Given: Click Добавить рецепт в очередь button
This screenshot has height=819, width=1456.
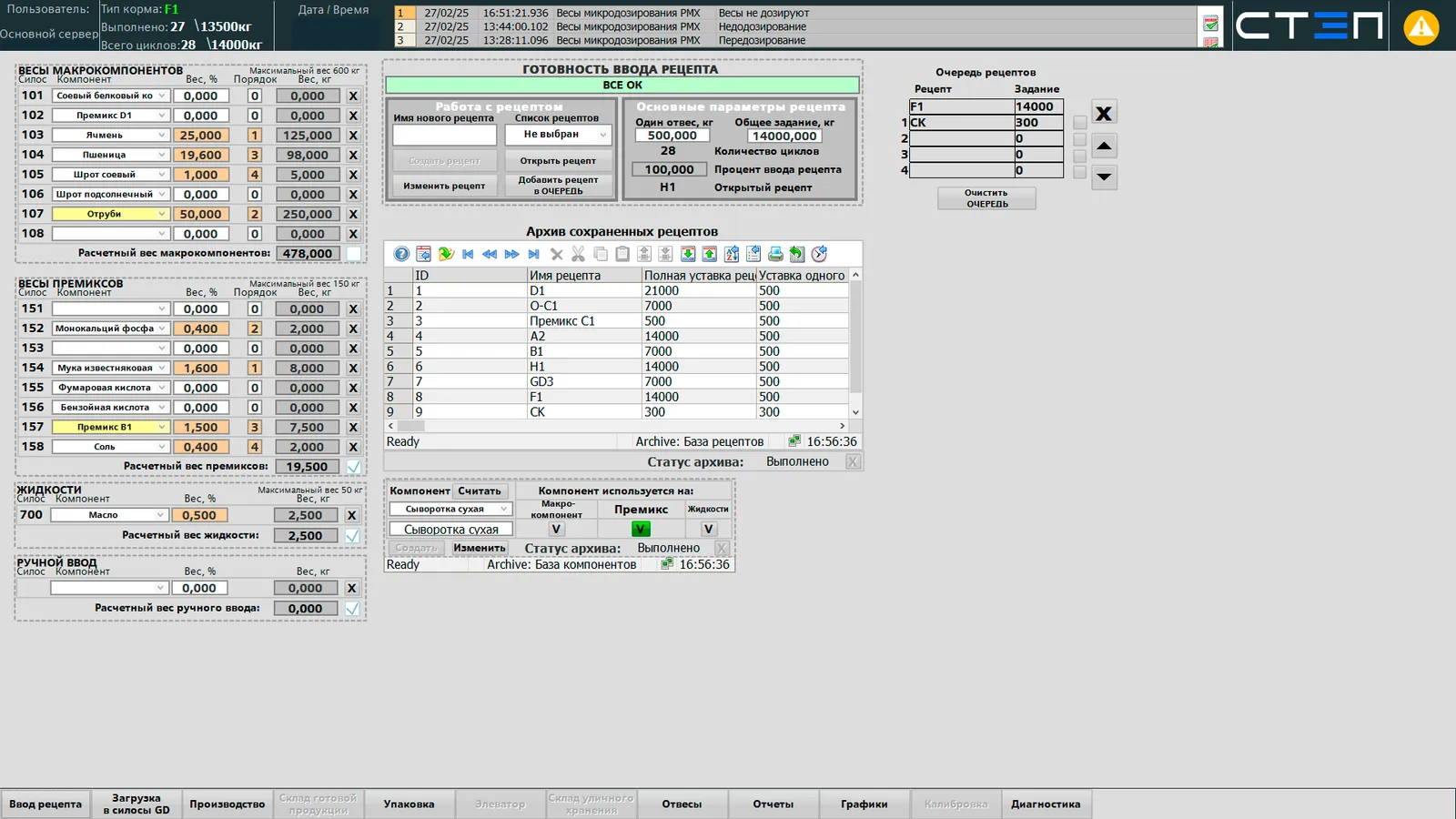Looking at the screenshot, I should pos(558,186).
